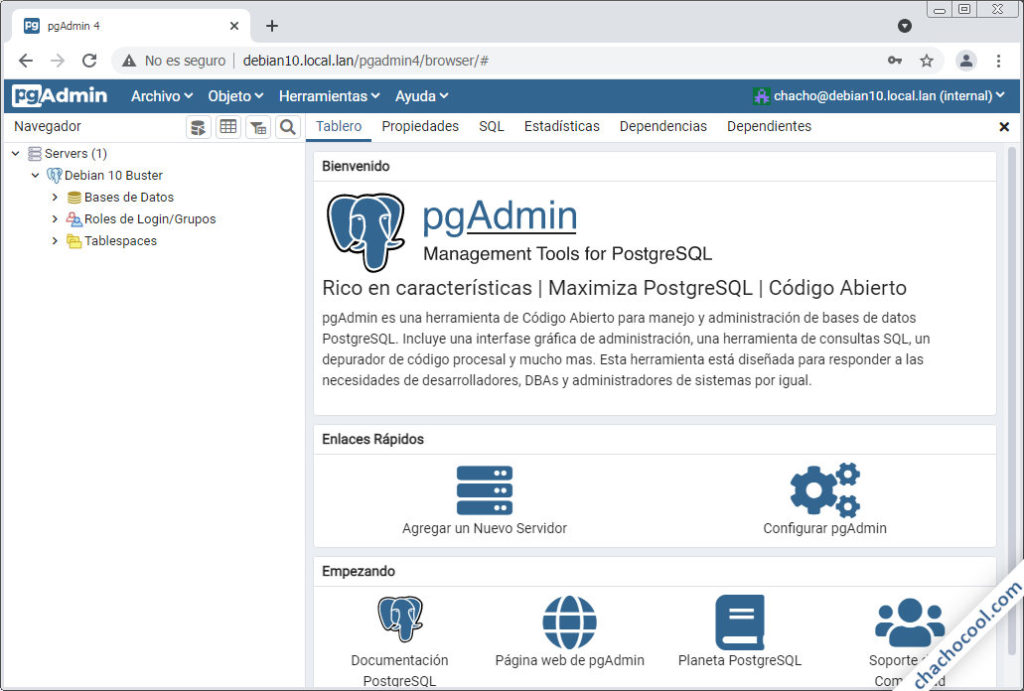The image size is (1024, 691).
Task: Expand the Tablespaces node
Action: point(55,241)
